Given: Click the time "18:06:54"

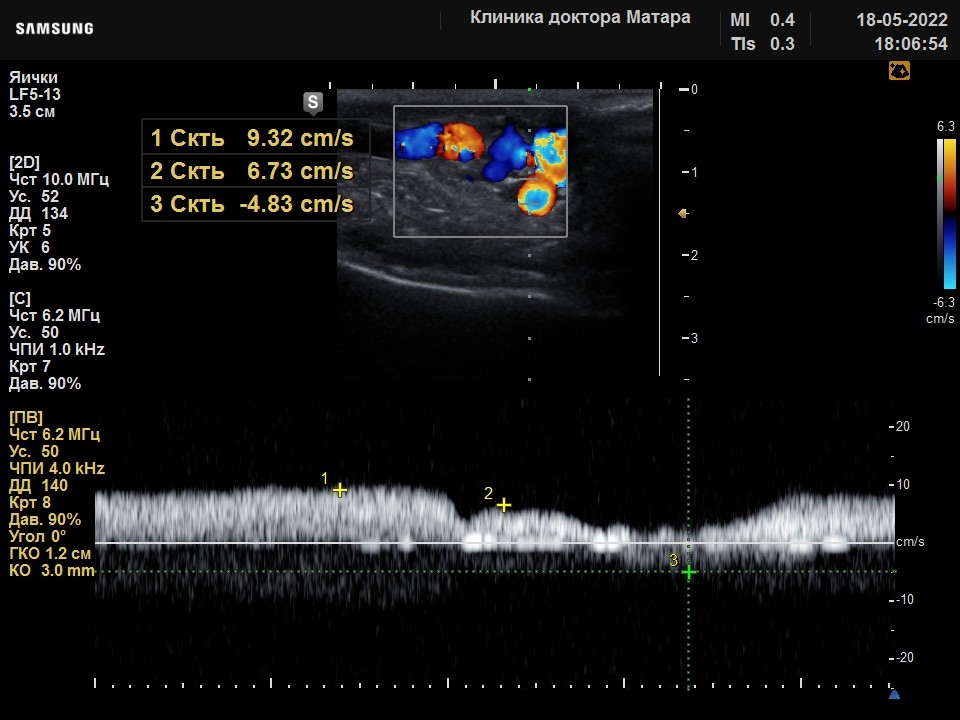Looking at the screenshot, I should tap(911, 44).
